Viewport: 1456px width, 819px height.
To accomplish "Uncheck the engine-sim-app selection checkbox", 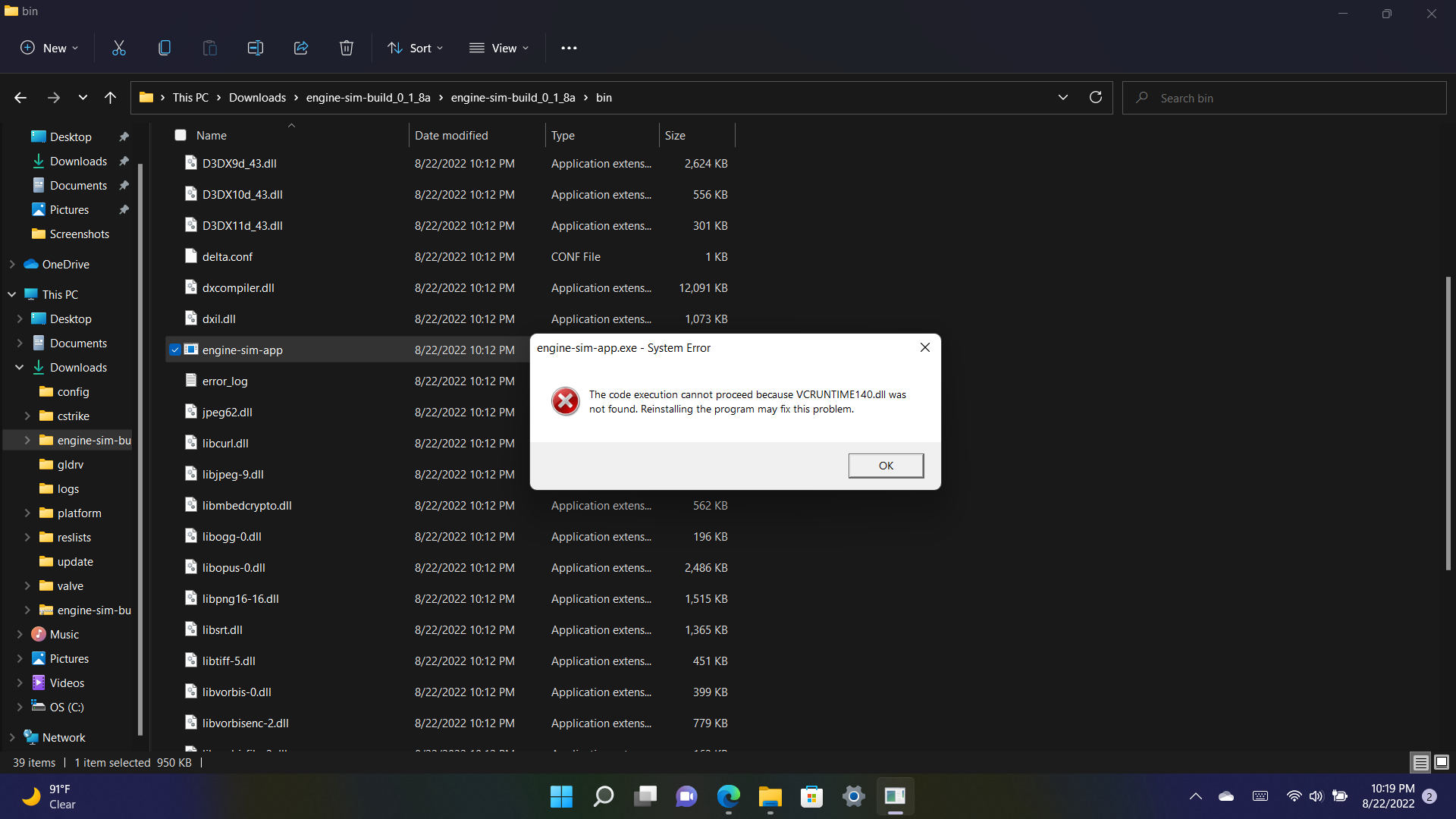I will 174,350.
